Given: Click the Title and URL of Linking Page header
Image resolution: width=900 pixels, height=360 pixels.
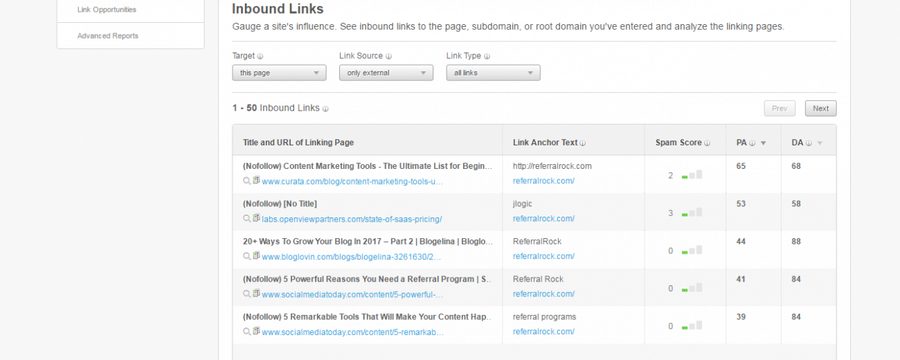Looking at the screenshot, I should (x=298, y=143).
